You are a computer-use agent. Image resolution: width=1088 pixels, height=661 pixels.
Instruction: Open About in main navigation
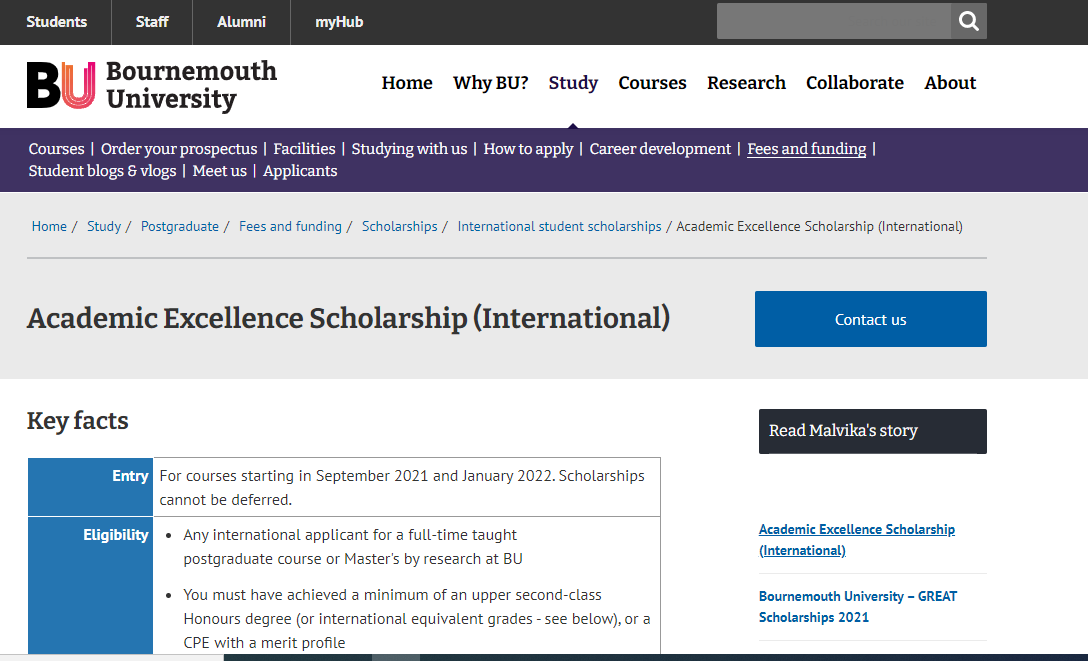[950, 83]
